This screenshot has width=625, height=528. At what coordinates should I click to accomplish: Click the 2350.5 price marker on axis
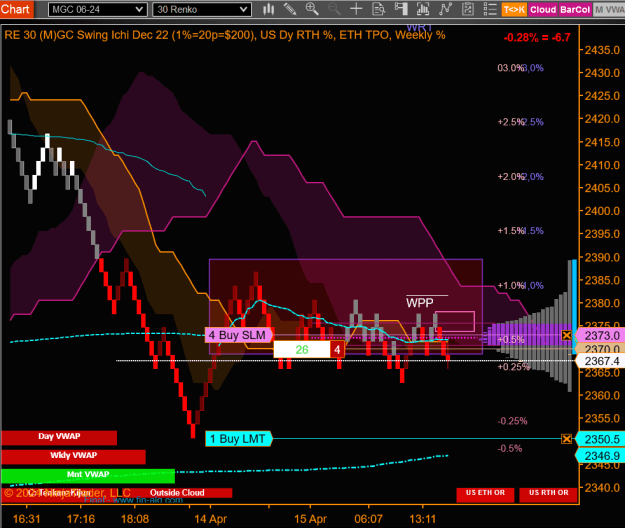point(601,439)
